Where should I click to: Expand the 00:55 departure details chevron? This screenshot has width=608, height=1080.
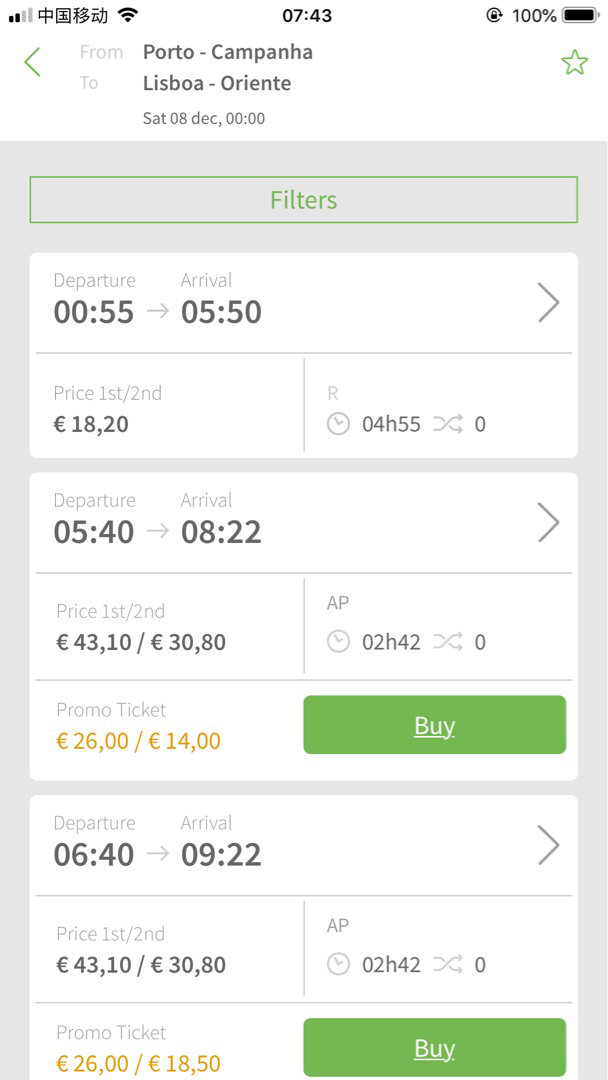click(x=548, y=302)
